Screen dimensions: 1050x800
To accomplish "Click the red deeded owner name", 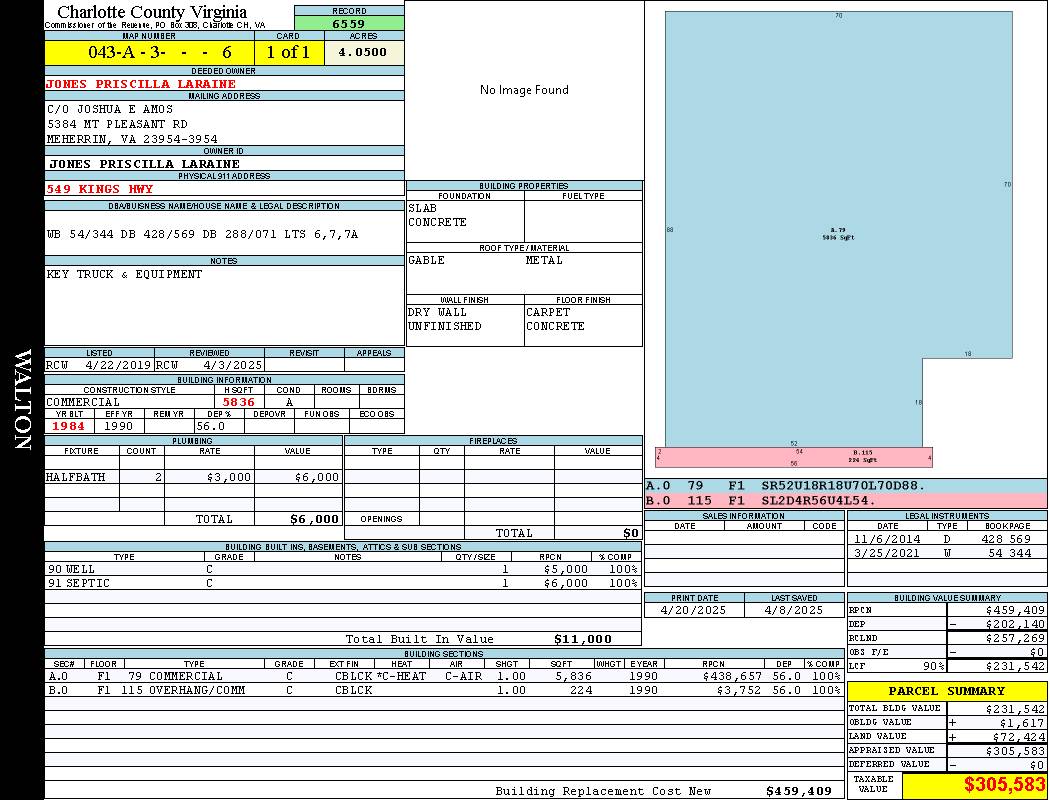I will tap(141, 84).
